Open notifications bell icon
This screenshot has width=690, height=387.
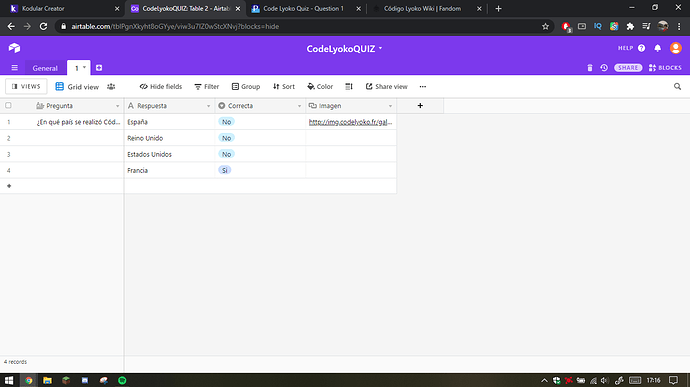pos(657,48)
